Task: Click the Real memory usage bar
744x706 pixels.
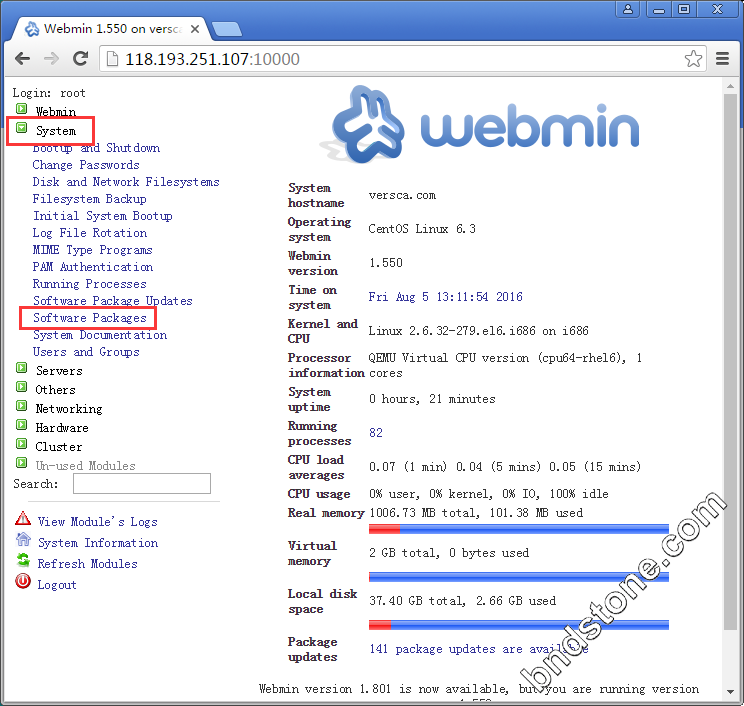Action: [x=519, y=529]
